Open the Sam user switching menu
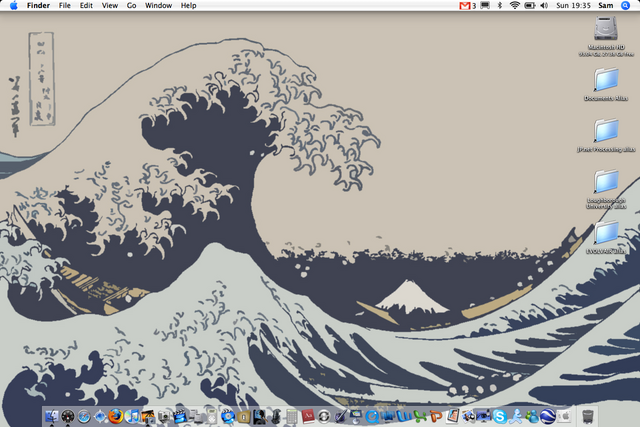The width and height of the screenshot is (640, 427). pyautogui.click(x=606, y=5)
